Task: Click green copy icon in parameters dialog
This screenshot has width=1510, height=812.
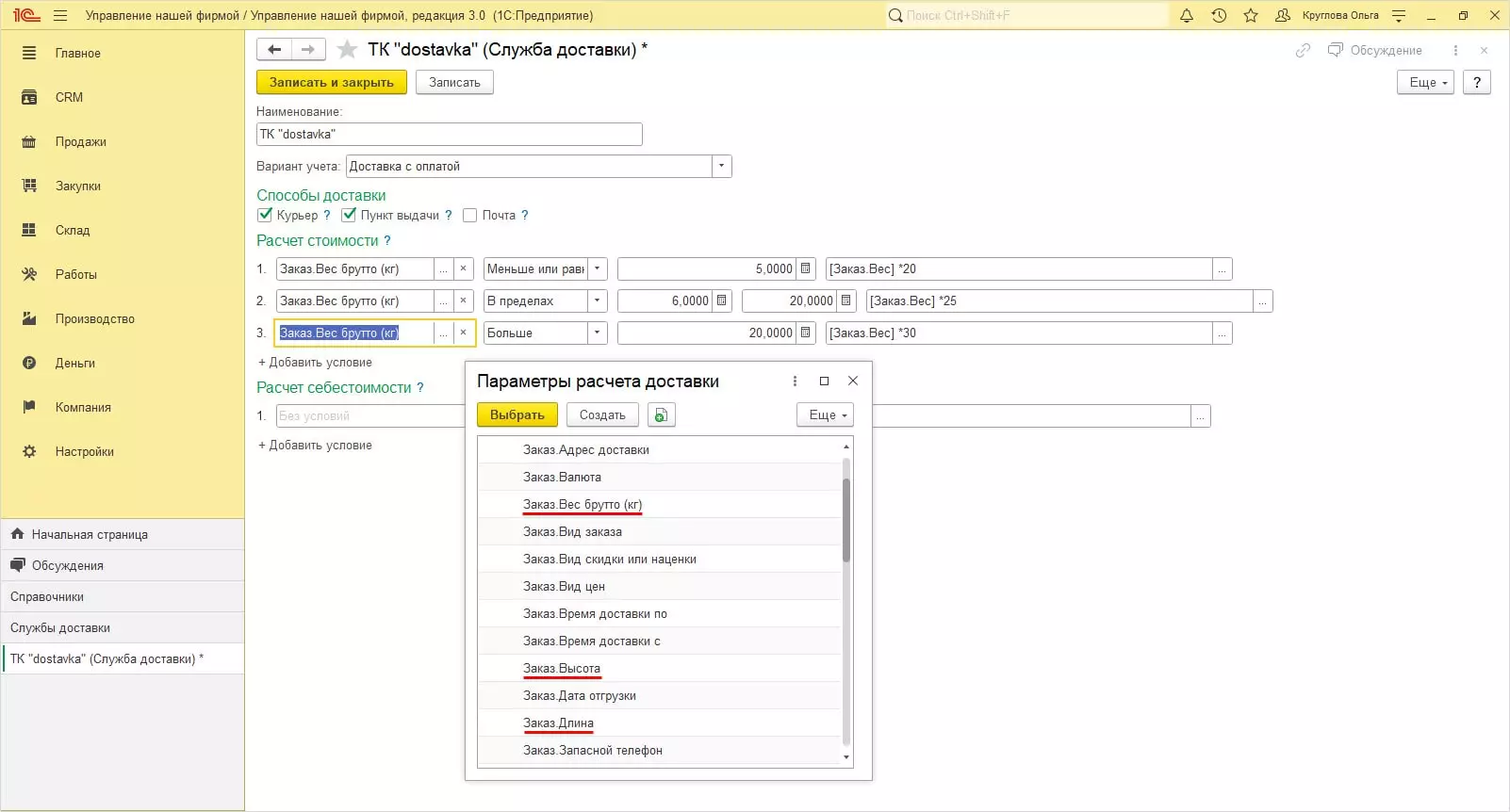Action: pyautogui.click(x=662, y=415)
